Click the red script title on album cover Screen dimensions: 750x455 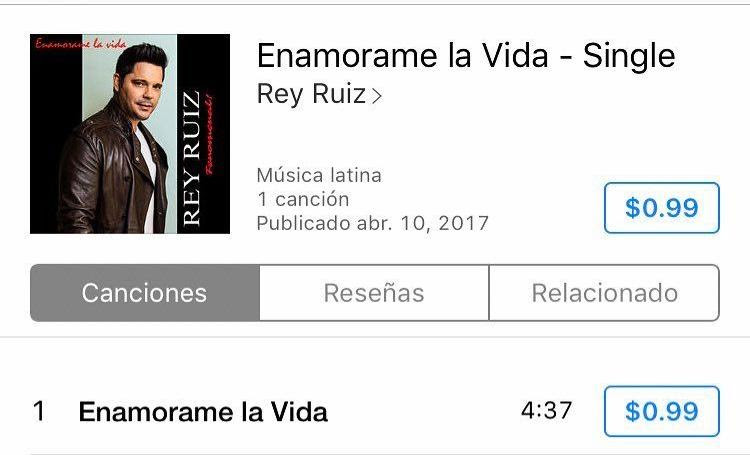pyautogui.click(x=81, y=44)
